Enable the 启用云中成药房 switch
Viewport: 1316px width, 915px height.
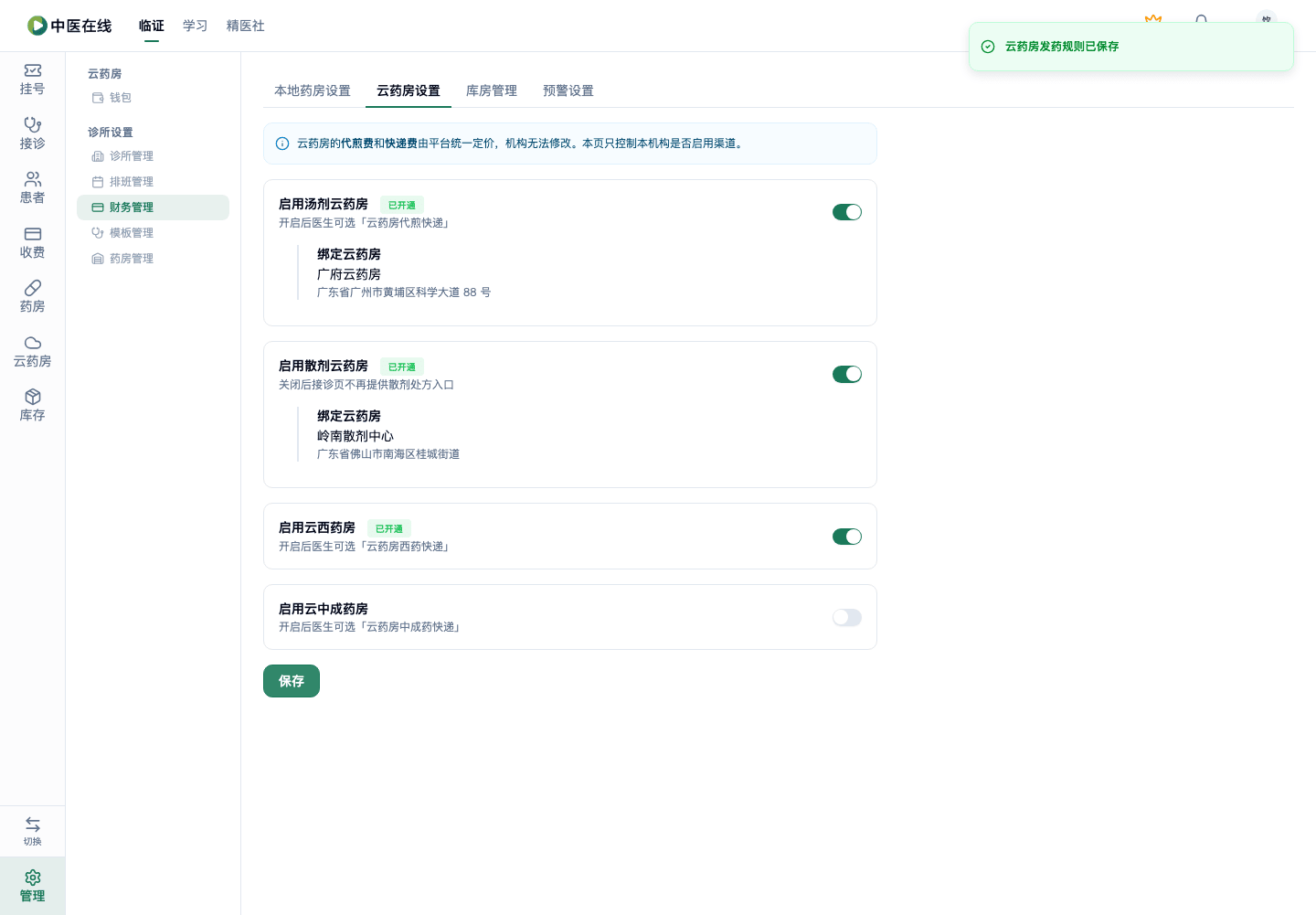coord(847,617)
